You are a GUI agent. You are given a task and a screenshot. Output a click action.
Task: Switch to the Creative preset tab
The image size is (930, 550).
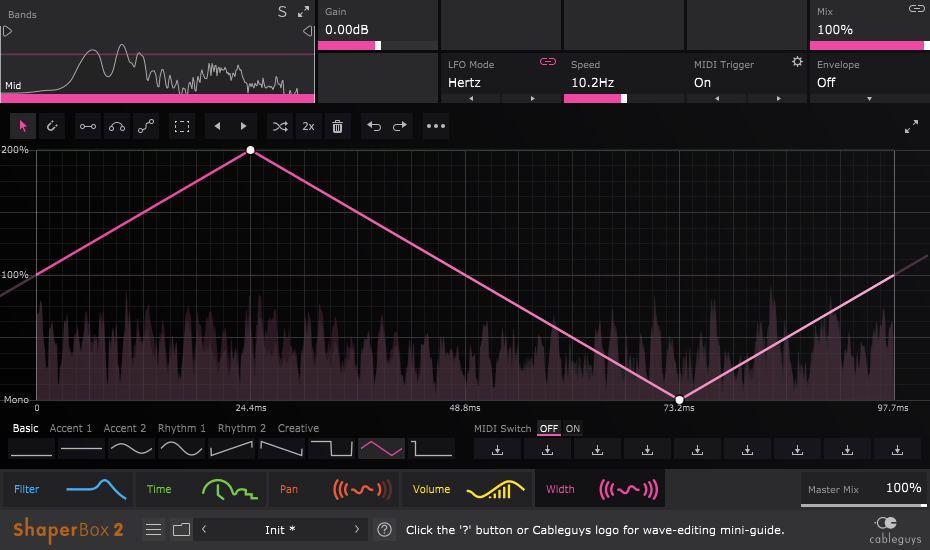tap(298, 429)
